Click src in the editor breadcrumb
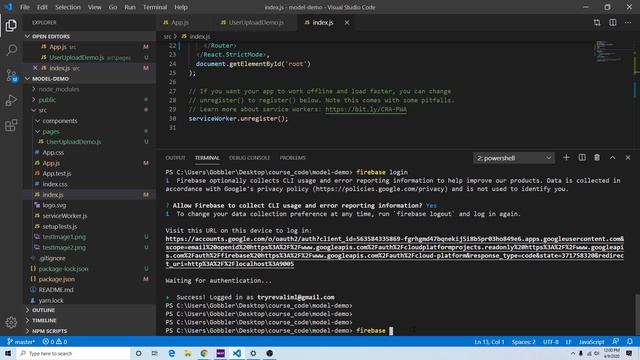 [167, 36]
